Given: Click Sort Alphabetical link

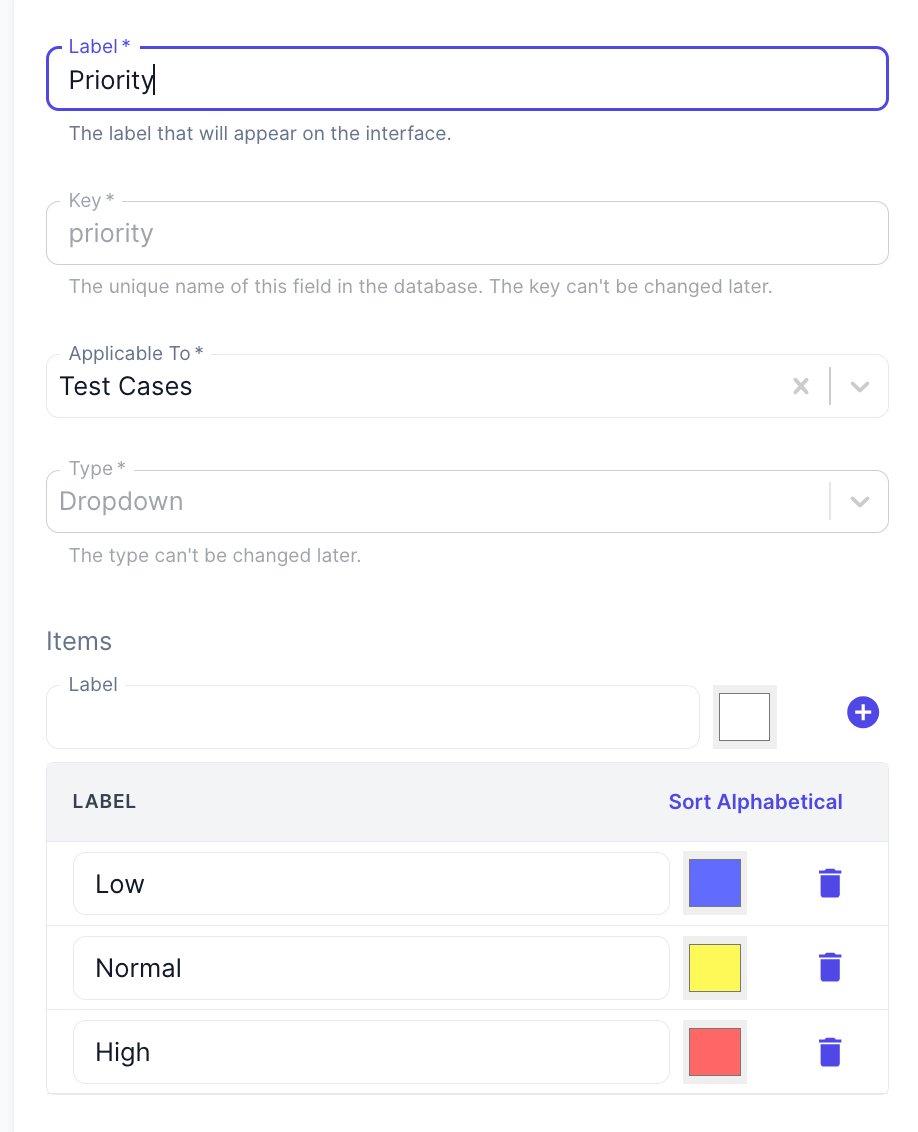Looking at the screenshot, I should coord(755,802).
